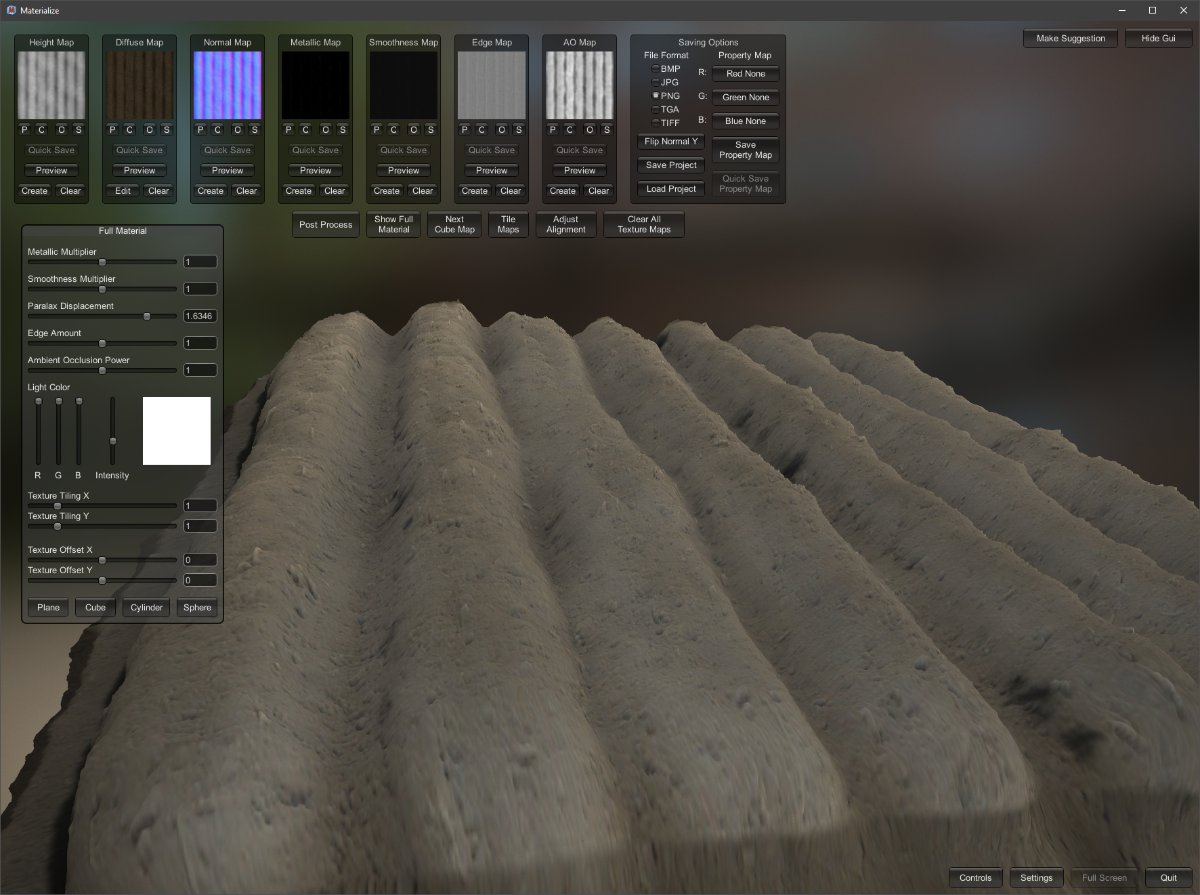Screen dimensions: 1200x895
Task: Click the P button under Height Map
Action: [x=23, y=130]
